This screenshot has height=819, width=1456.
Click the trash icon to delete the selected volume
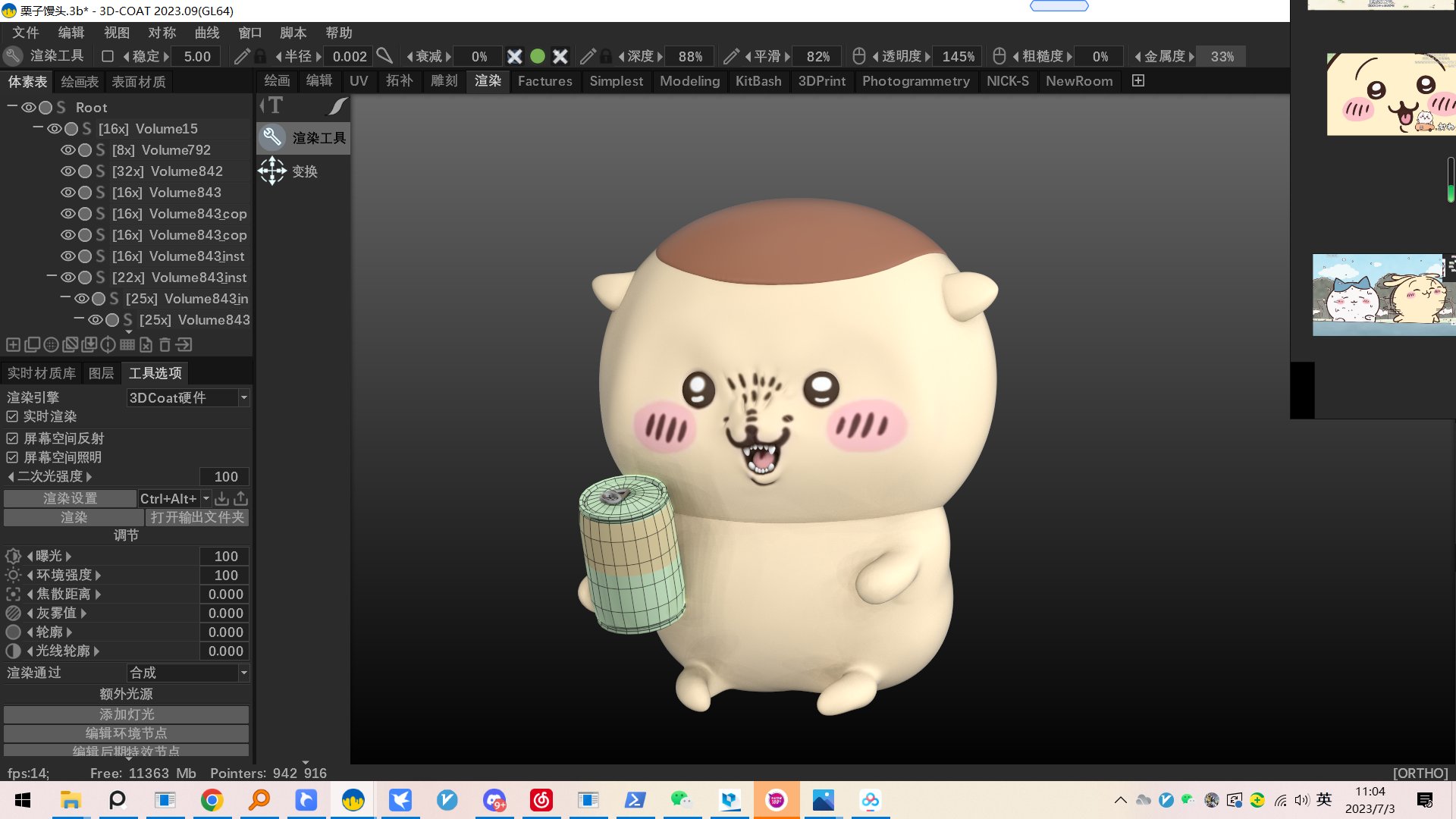(165, 344)
